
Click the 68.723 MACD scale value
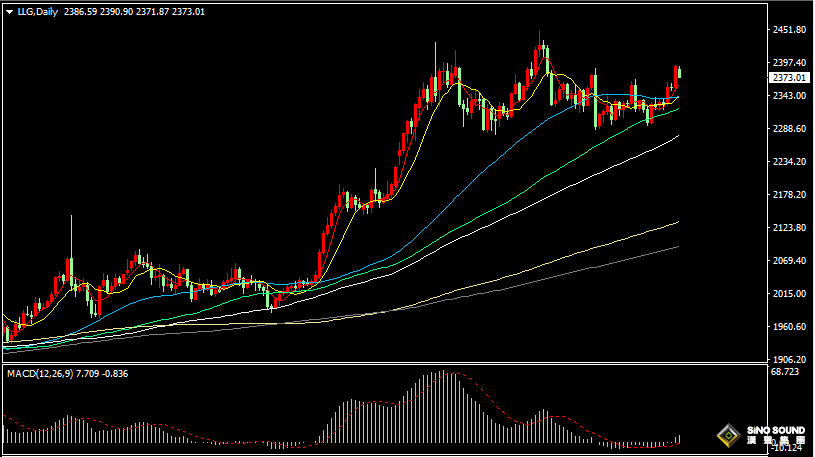pos(786,372)
